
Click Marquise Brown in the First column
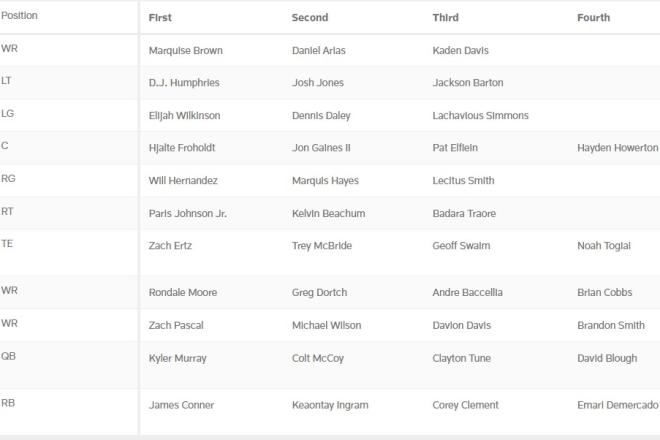tap(186, 51)
